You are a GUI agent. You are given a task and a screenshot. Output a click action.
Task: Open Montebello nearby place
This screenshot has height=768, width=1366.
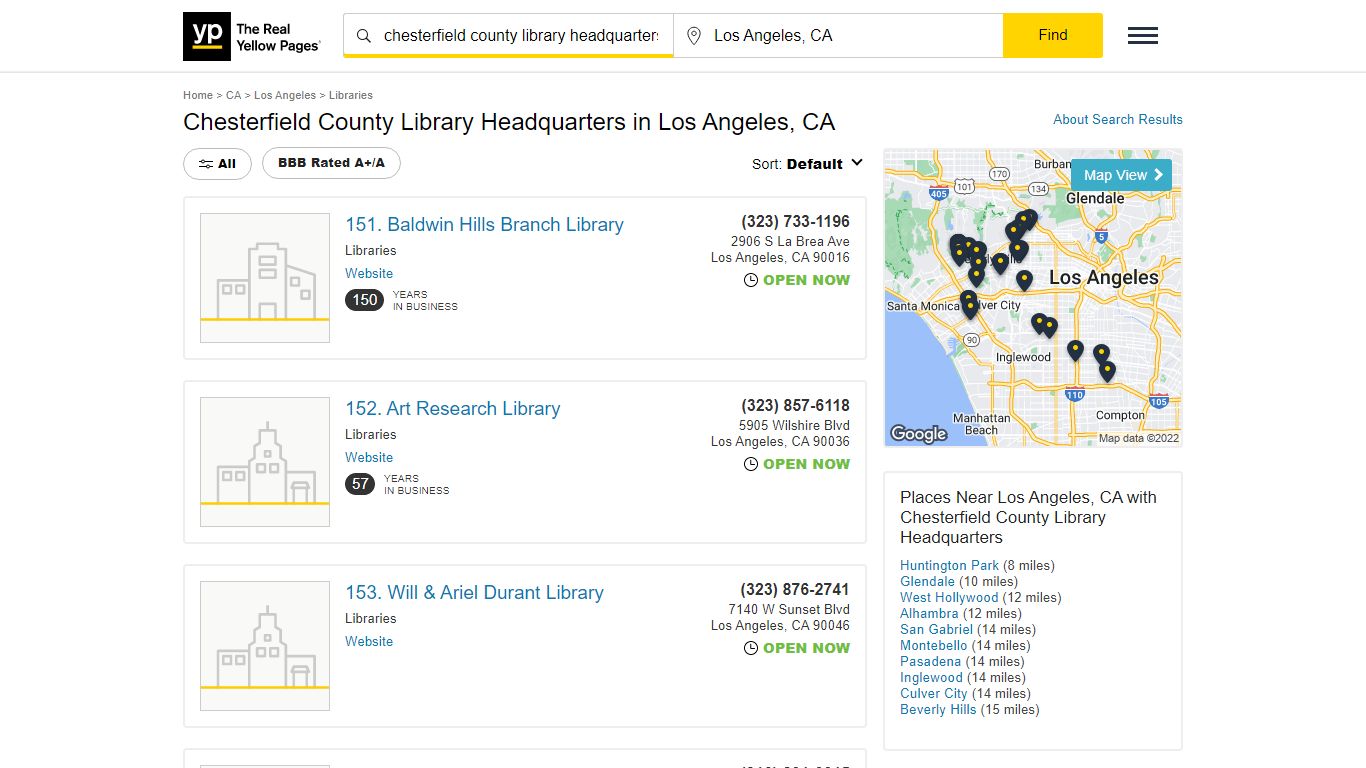click(933, 645)
